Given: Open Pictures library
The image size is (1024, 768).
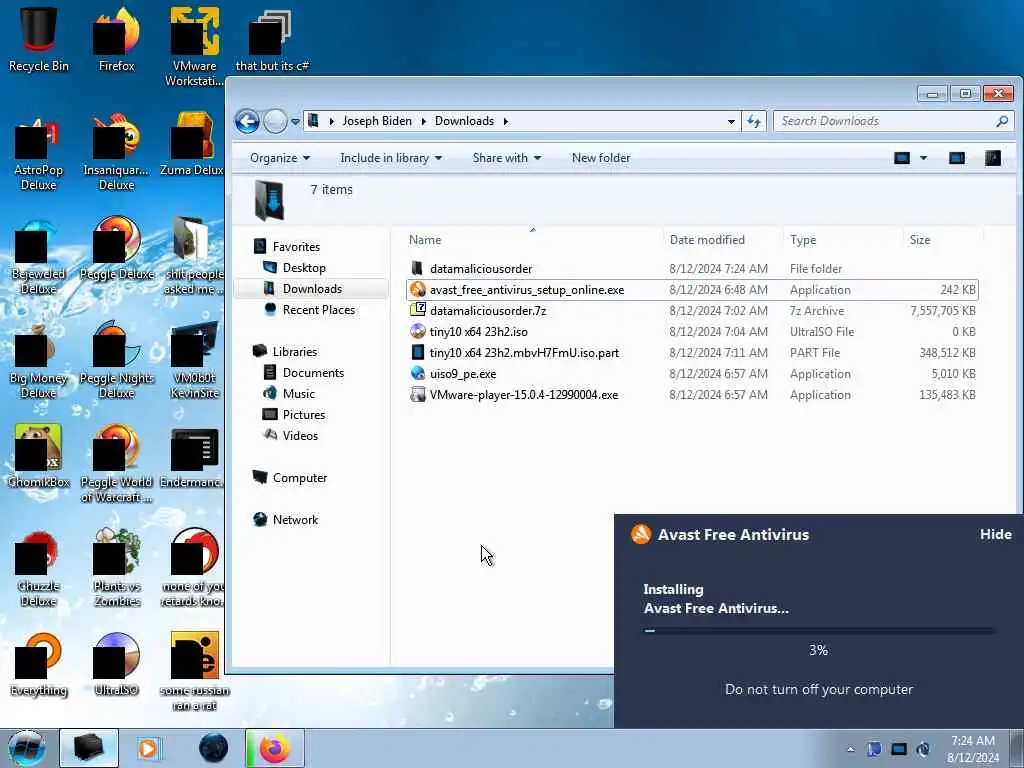Looking at the screenshot, I should (304, 414).
